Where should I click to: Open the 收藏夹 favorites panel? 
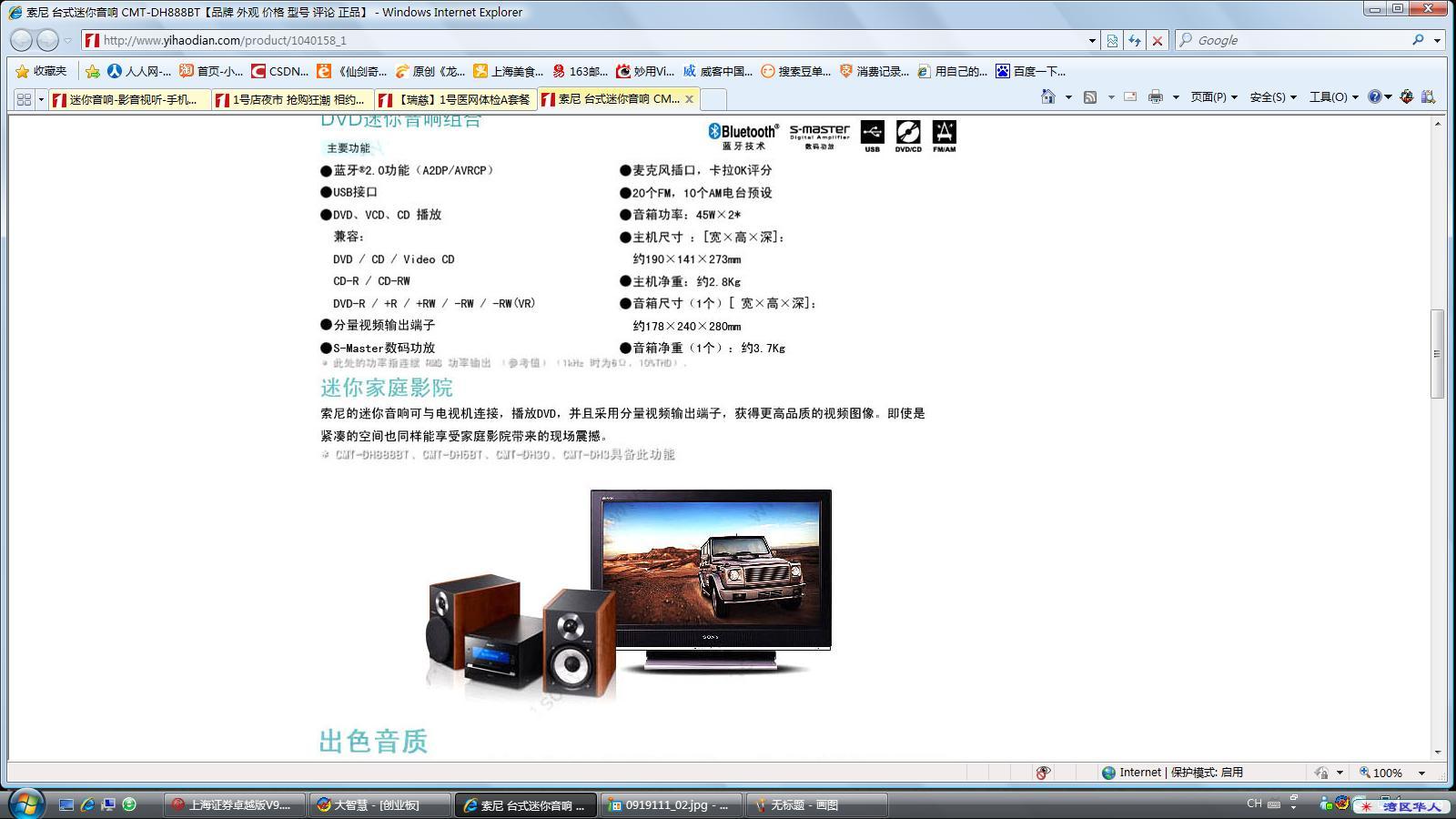(42, 71)
